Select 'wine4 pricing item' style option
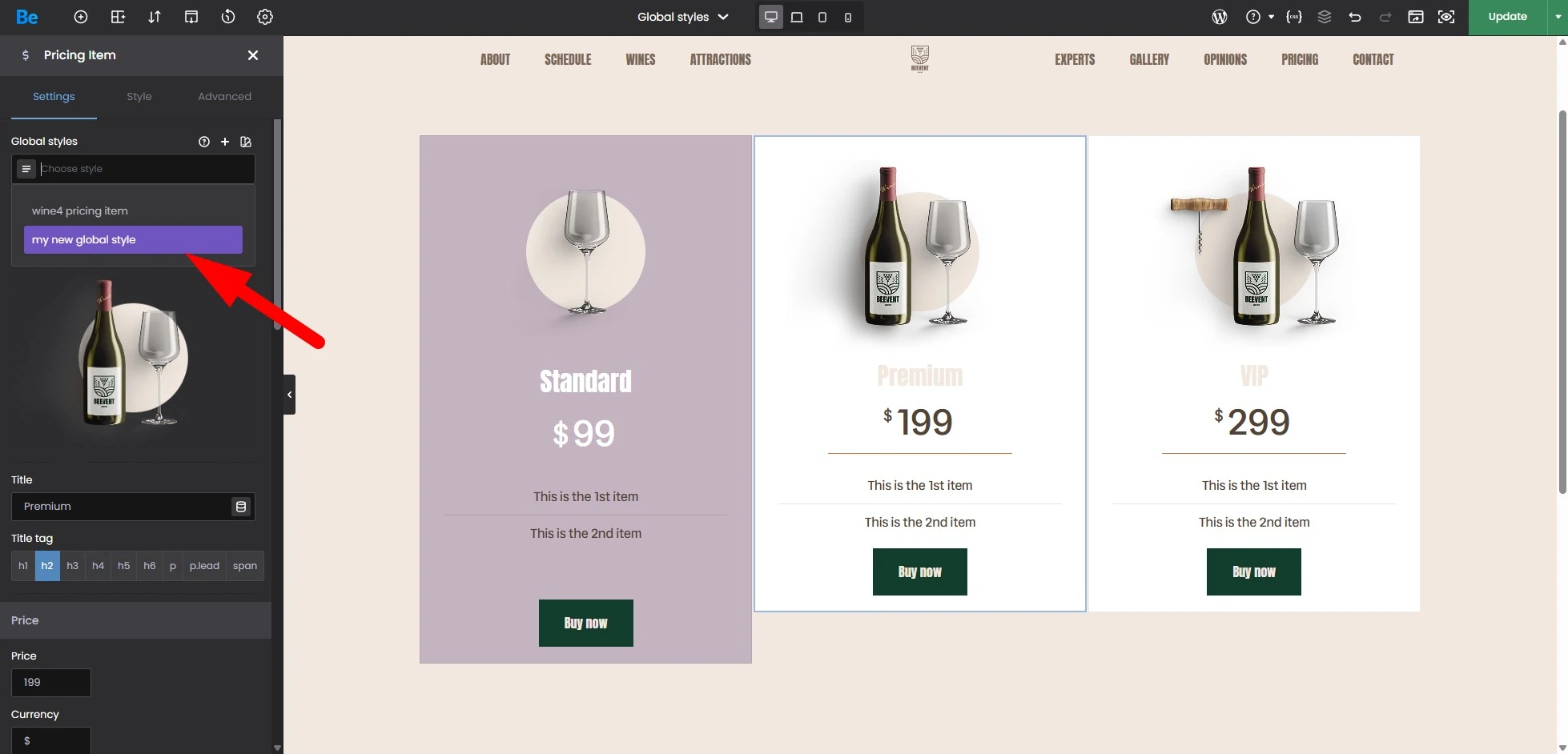The image size is (1568, 754). [x=80, y=211]
